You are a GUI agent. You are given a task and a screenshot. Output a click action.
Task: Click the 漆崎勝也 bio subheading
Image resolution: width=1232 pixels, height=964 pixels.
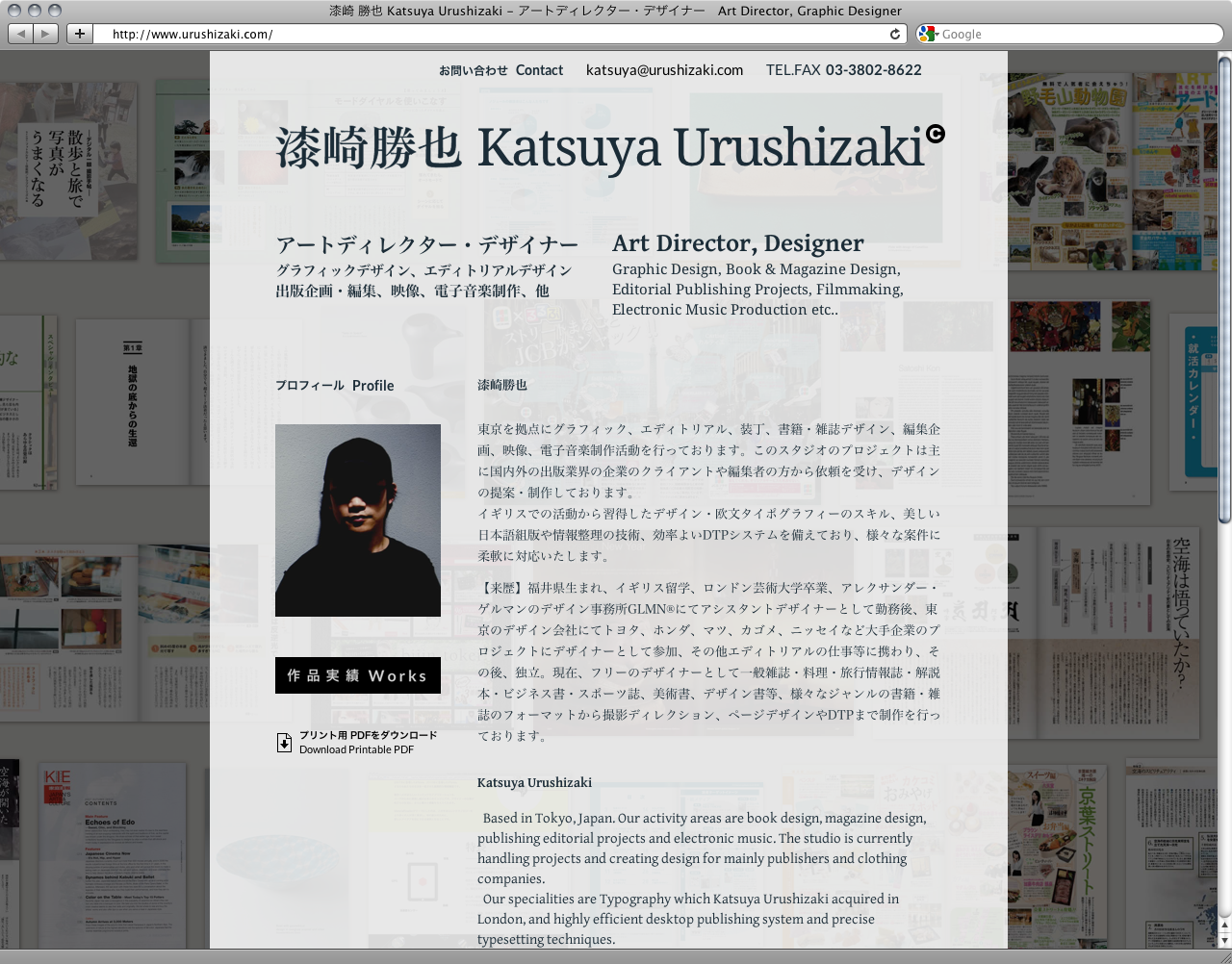point(502,385)
